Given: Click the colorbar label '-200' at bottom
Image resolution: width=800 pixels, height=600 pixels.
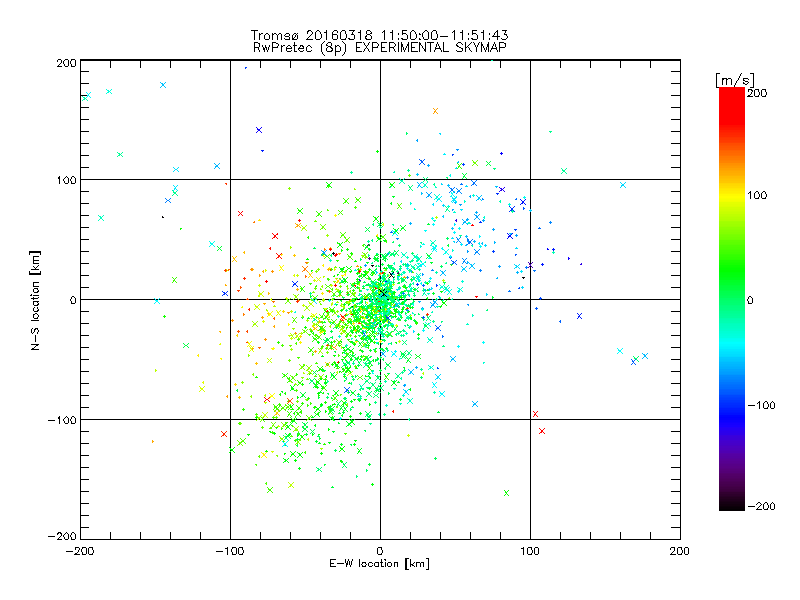Looking at the screenshot, I should (762, 506).
